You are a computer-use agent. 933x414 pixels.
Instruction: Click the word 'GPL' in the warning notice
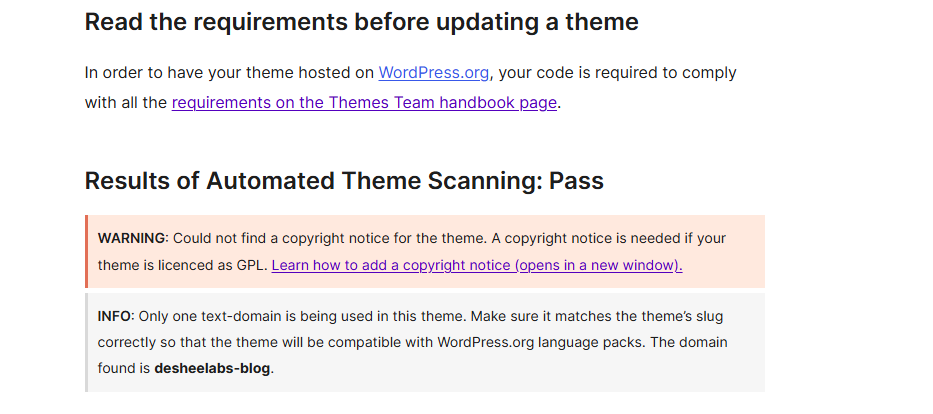pyautogui.click(x=253, y=265)
